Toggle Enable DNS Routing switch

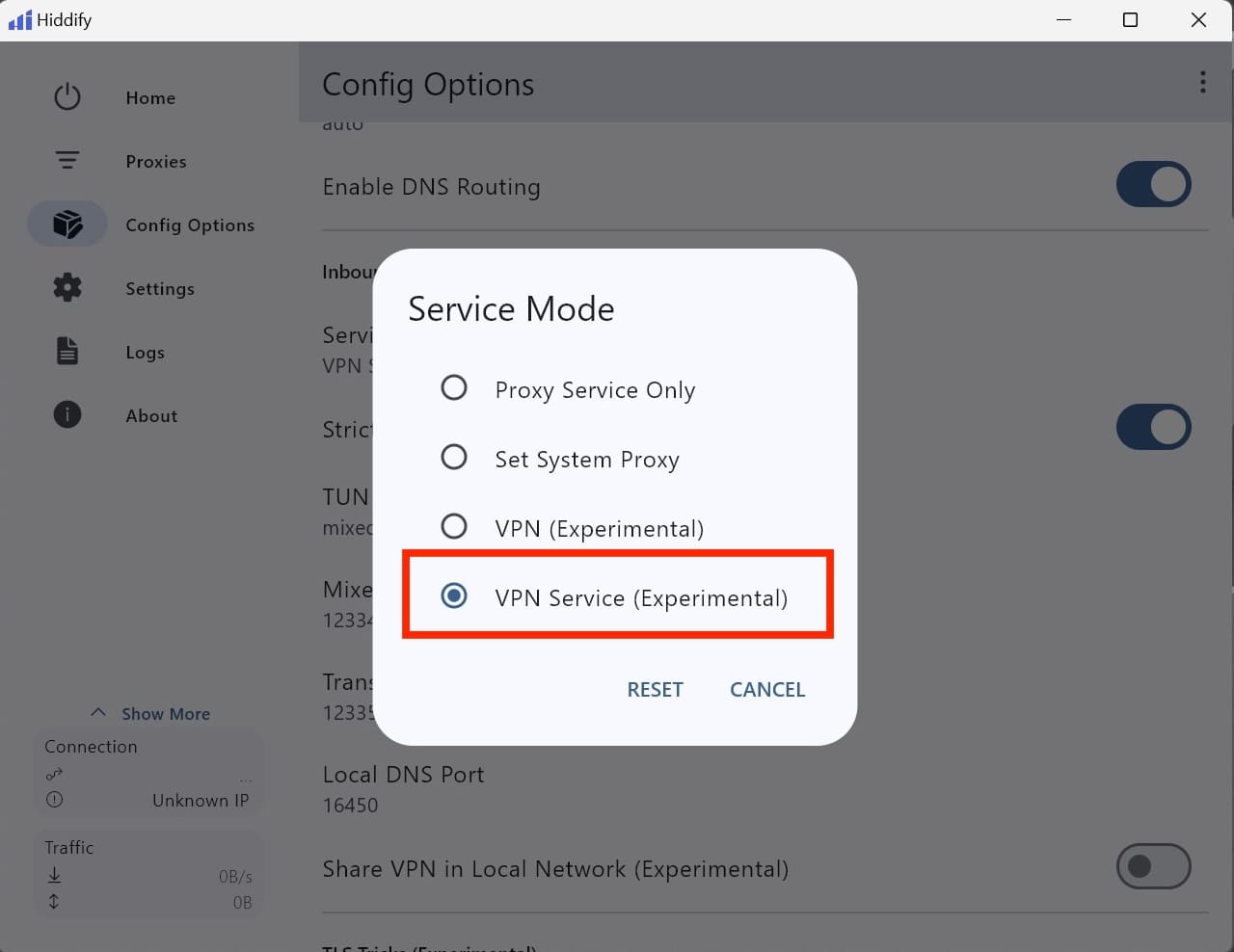1153,184
